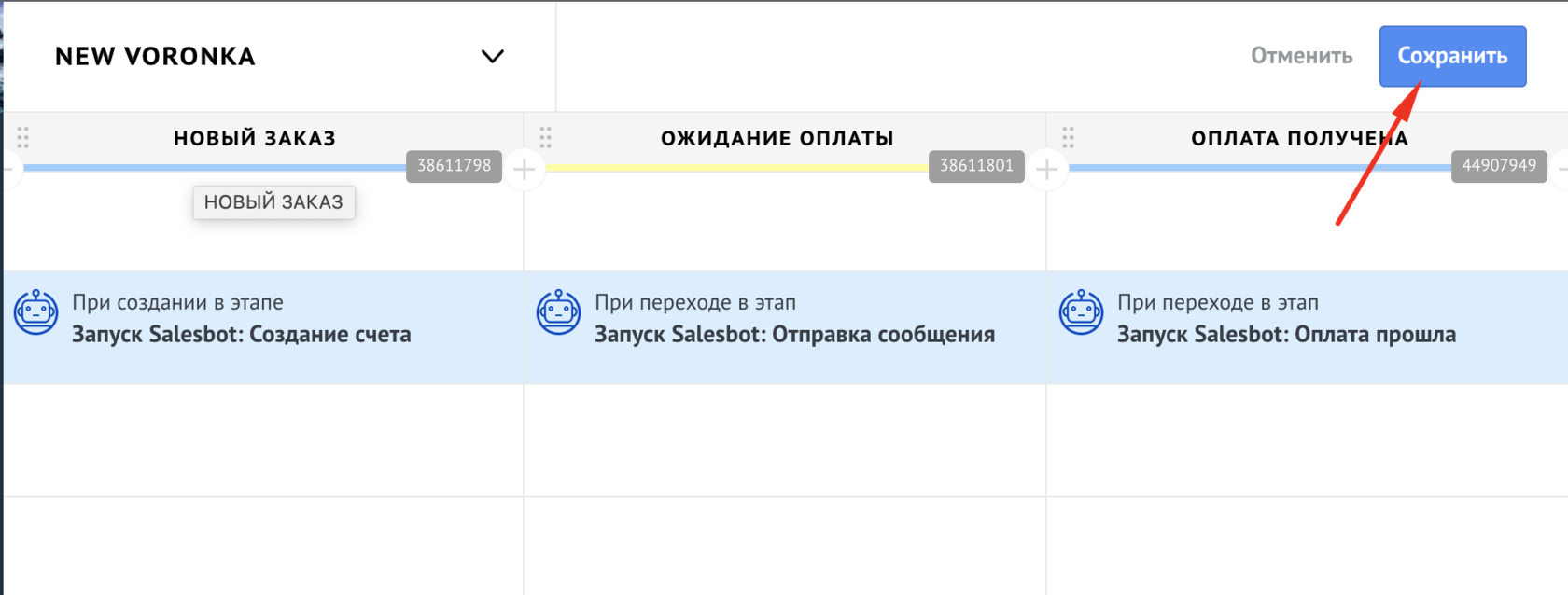This screenshot has height=595, width=1568.
Task: Click the robot icon for Отправка сообщения Salesbot
Action: [559, 312]
